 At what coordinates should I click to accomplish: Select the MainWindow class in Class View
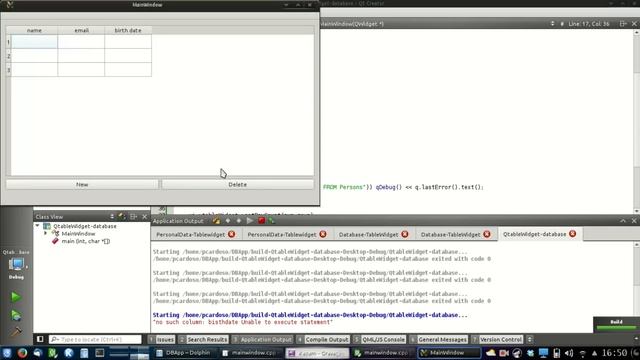[78, 233]
